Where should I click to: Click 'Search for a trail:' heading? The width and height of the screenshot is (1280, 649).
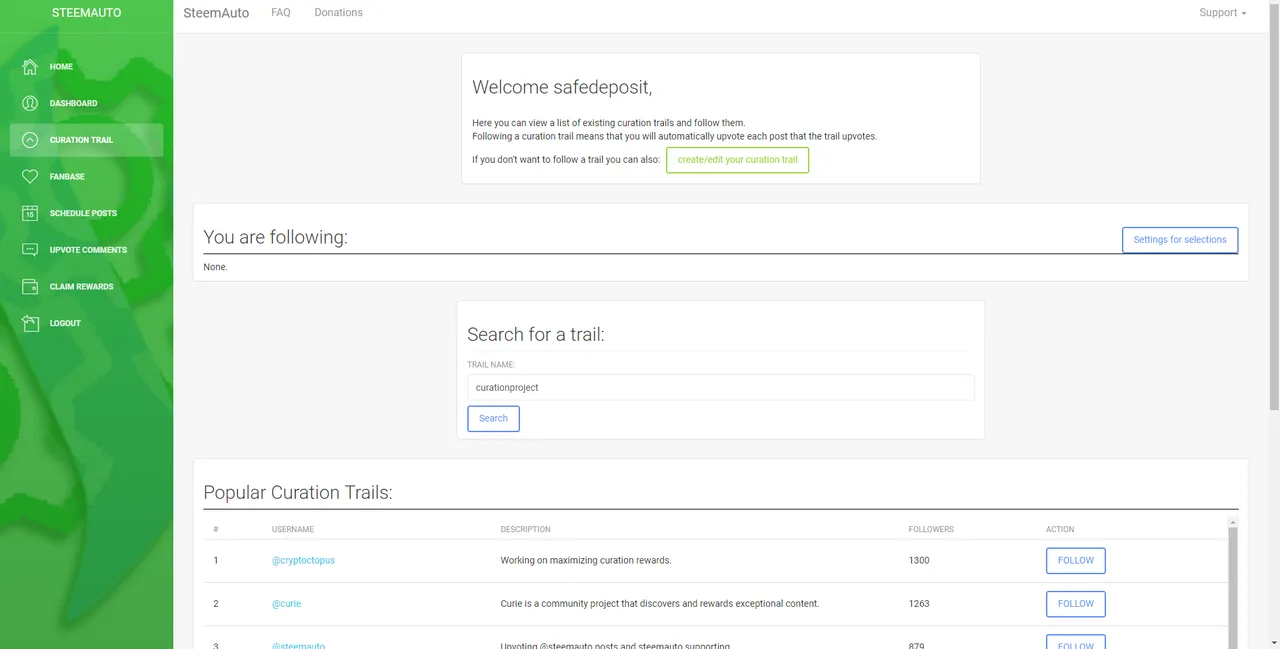pos(536,334)
